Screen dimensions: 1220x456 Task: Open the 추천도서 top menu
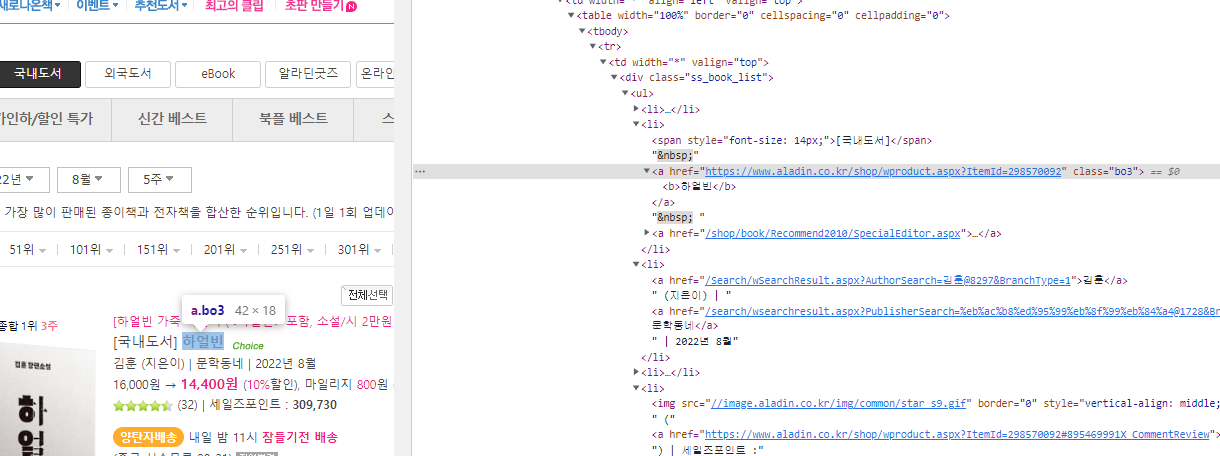(161, 6)
